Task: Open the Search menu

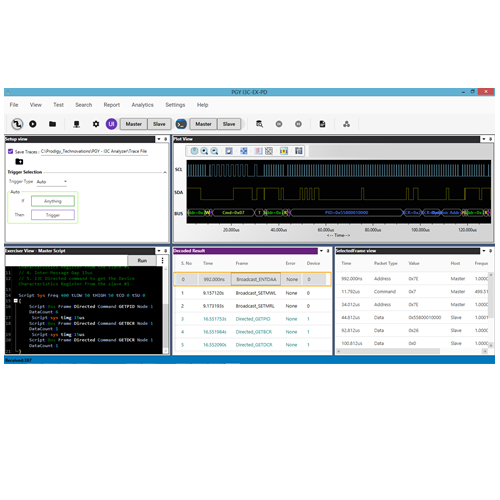Action: pyautogui.click(x=84, y=105)
